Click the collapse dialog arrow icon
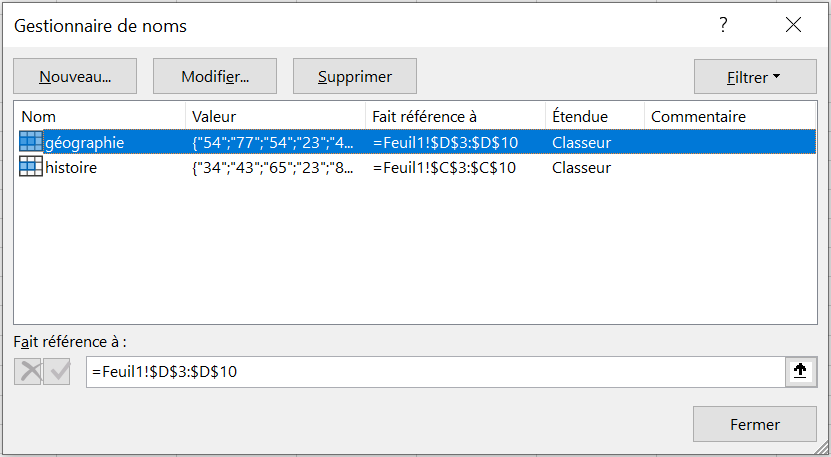 800,371
